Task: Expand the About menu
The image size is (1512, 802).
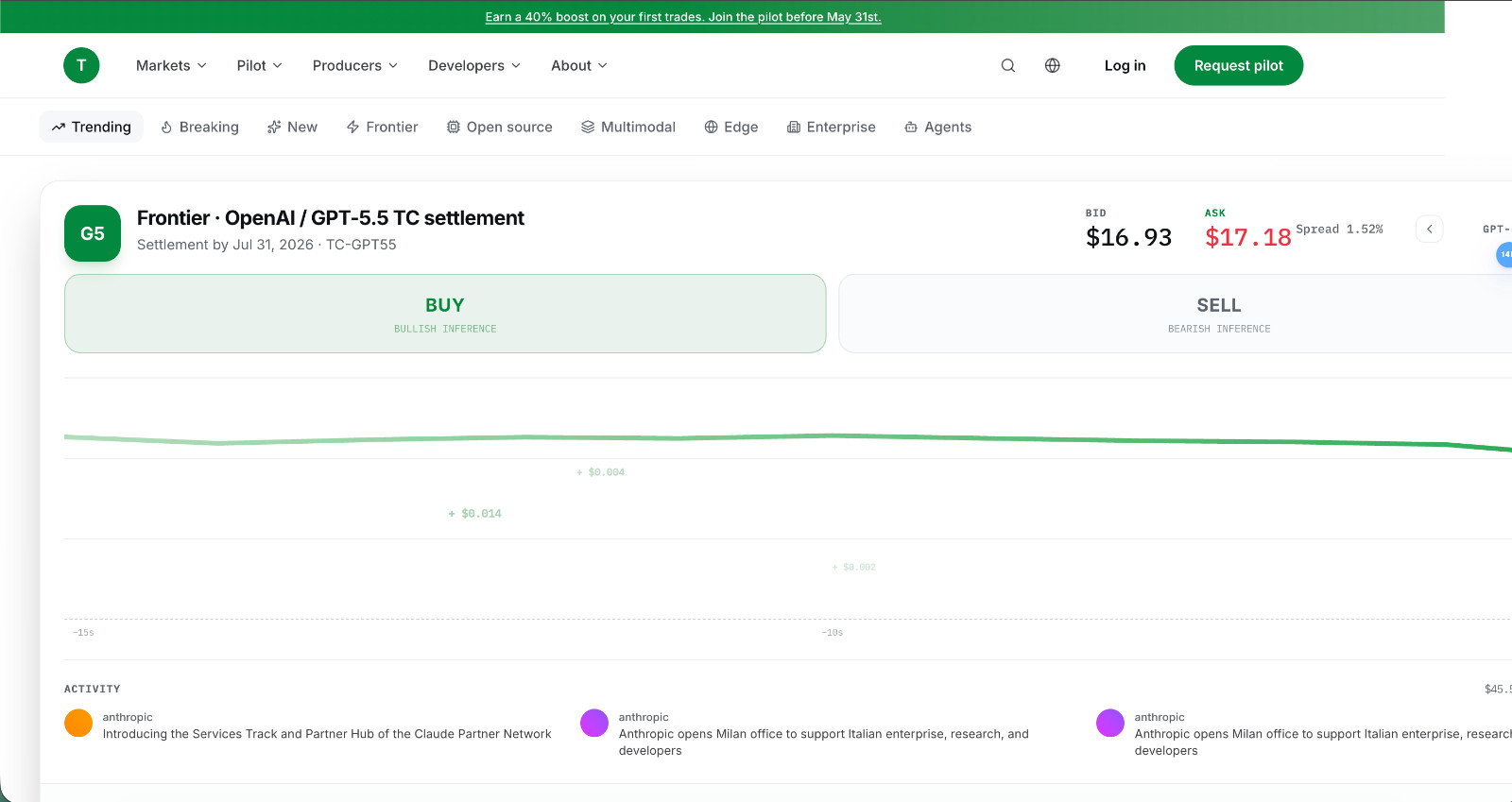Action: (579, 65)
